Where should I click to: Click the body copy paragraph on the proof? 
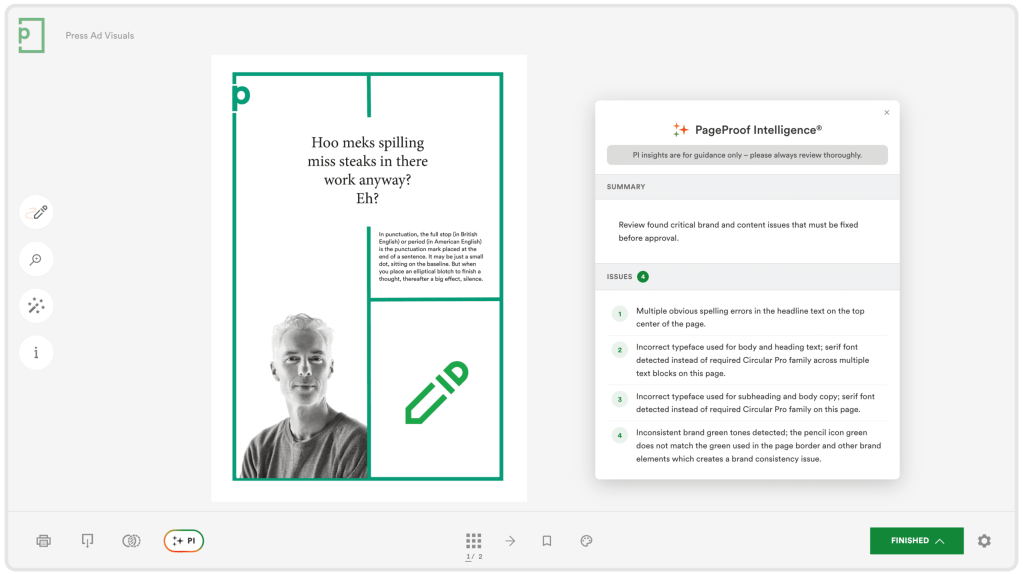(x=431, y=256)
